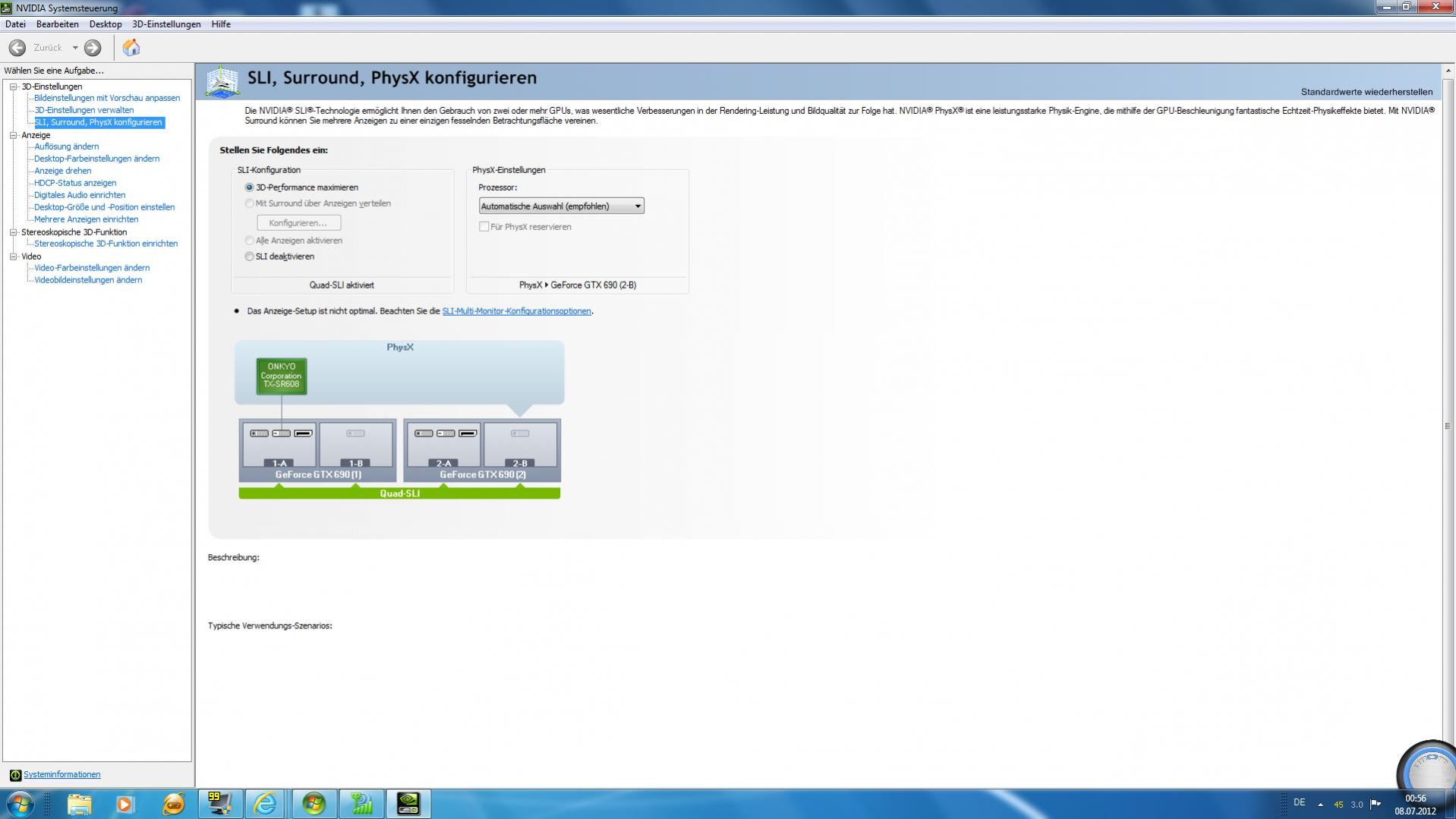The width and height of the screenshot is (1456, 819).
Task: Open the home start page icon
Action: [x=131, y=48]
